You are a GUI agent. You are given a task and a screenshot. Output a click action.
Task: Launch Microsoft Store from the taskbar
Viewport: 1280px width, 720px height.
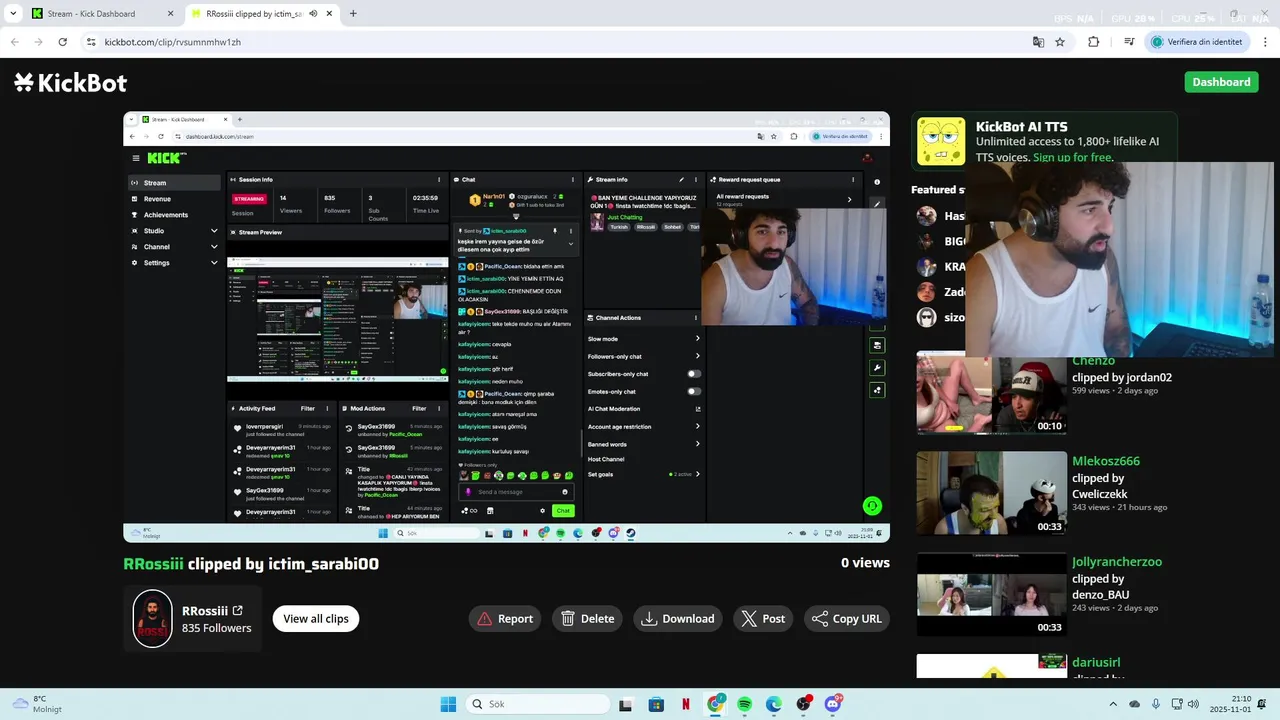tap(656, 704)
